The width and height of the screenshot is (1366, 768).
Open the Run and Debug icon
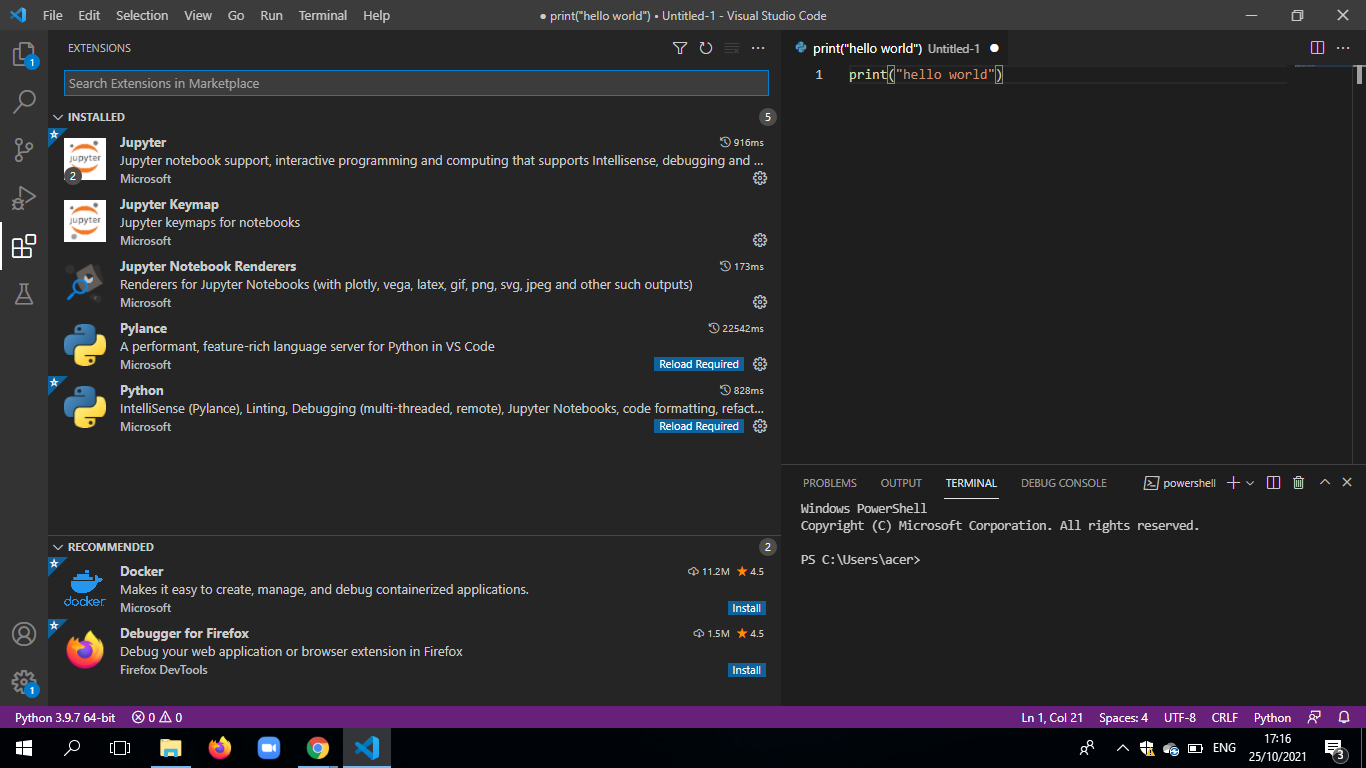click(x=24, y=197)
